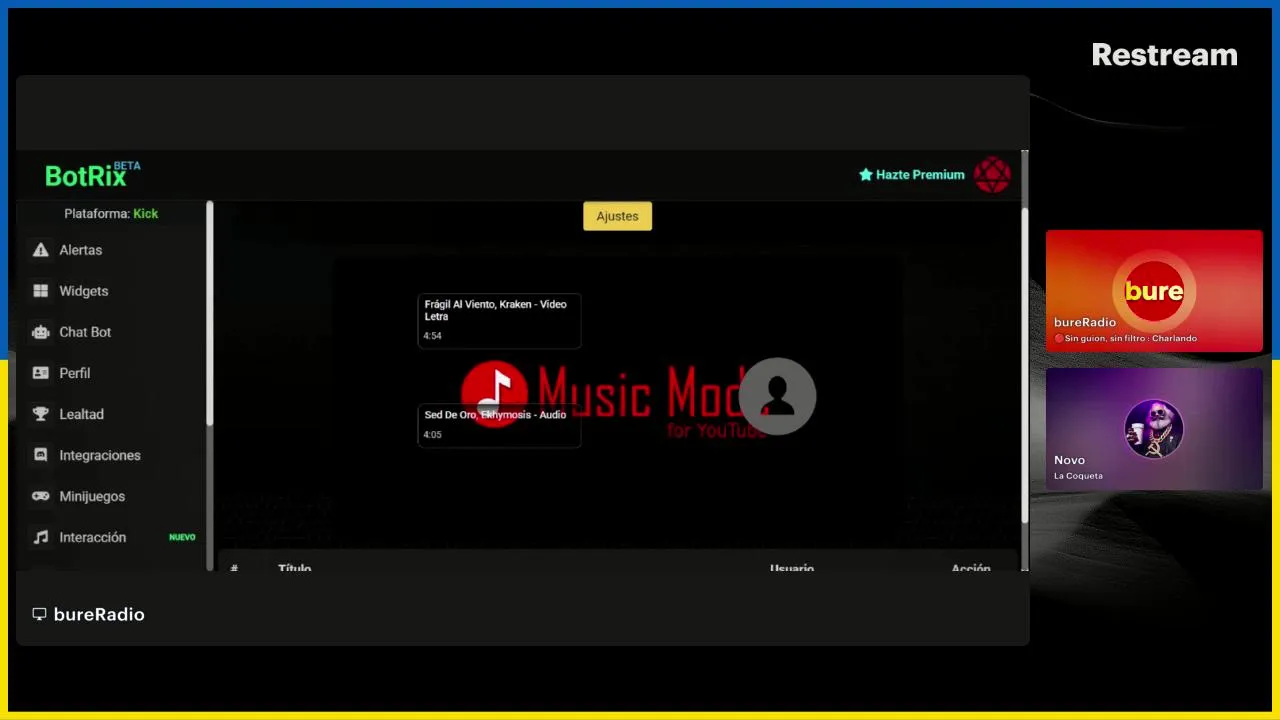Click the Usuario column header
This screenshot has width=1280, height=720.
(792, 567)
